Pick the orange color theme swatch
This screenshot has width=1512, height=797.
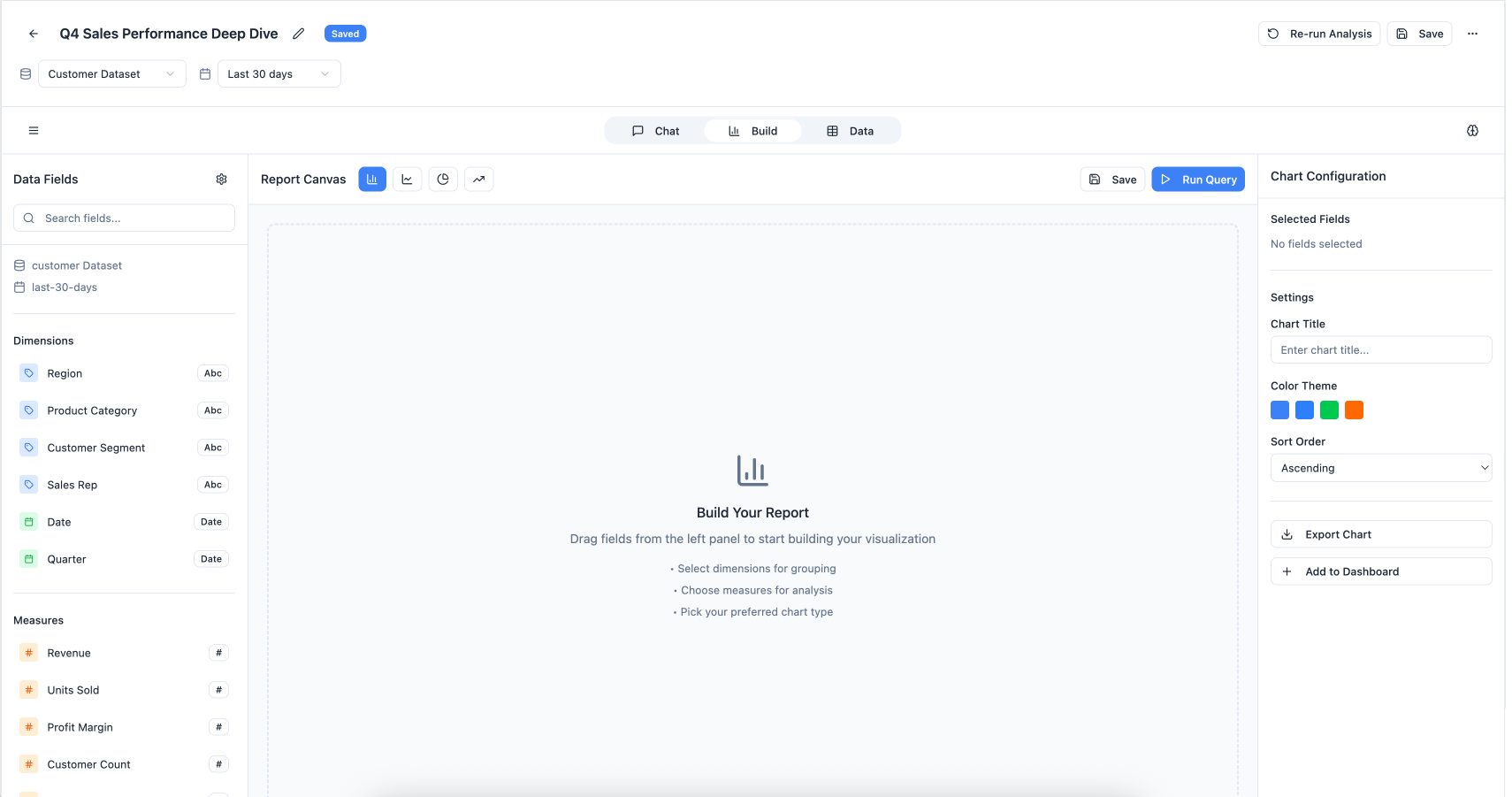coord(1354,410)
